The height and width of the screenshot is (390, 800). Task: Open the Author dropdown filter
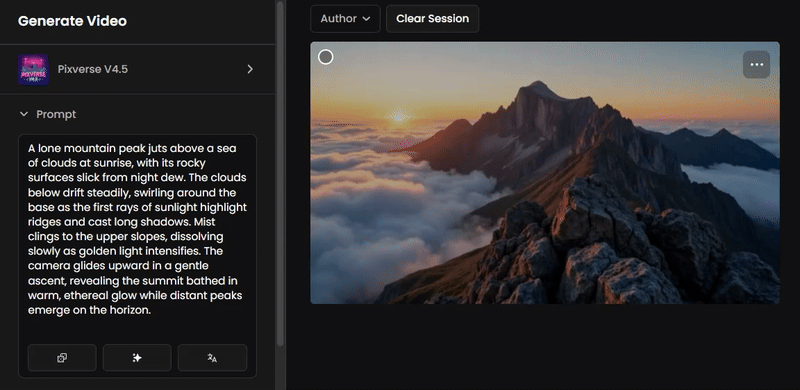pyautogui.click(x=345, y=19)
